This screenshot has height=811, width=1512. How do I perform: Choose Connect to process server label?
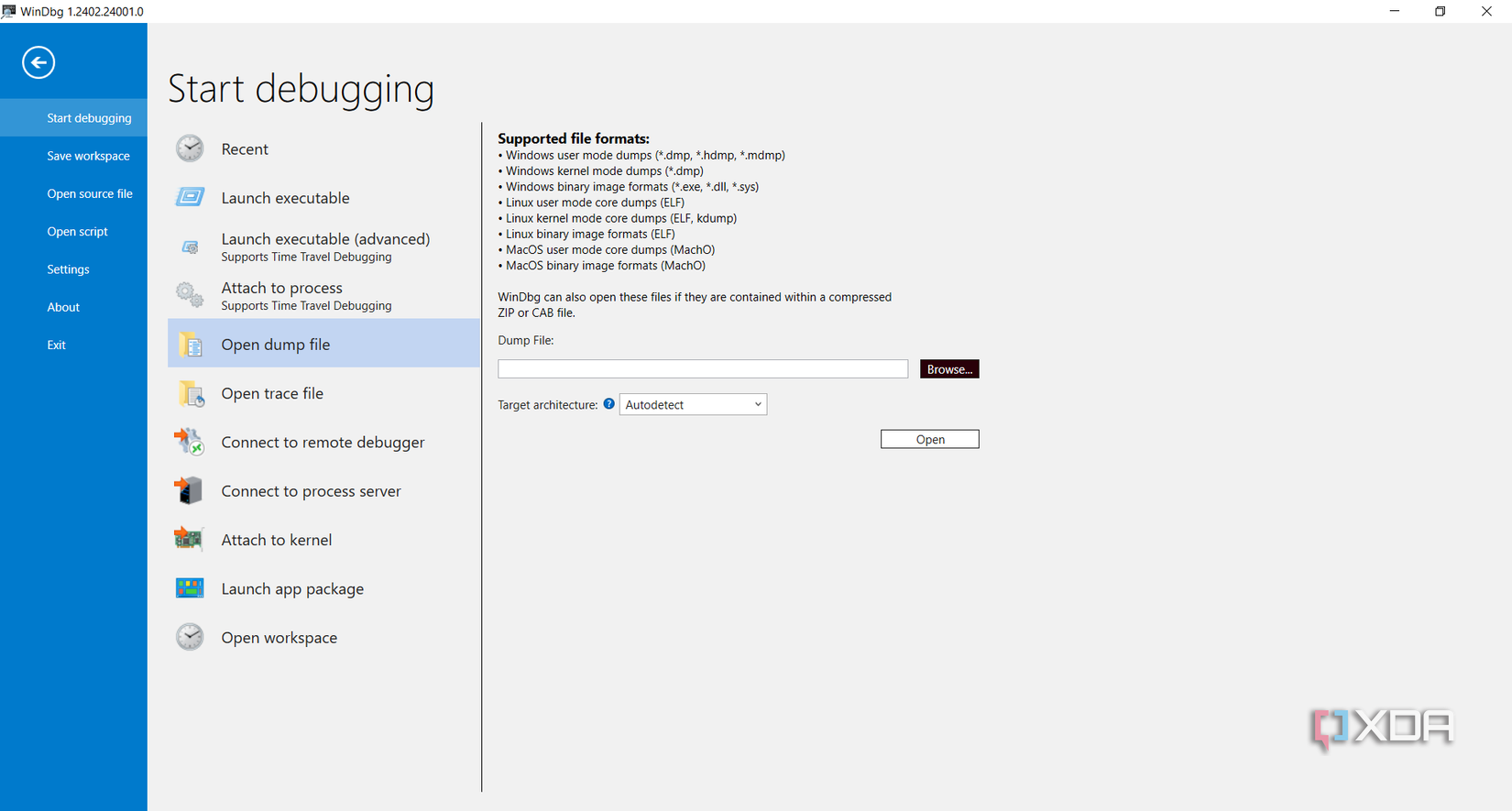[311, 491]
